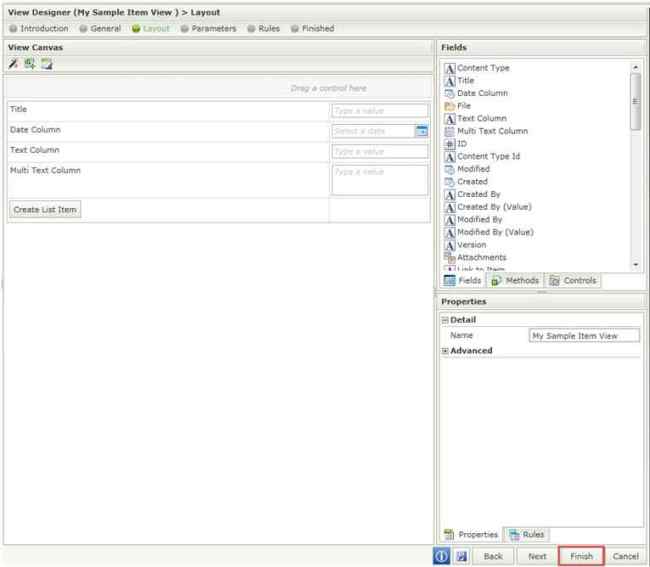Go to the Finished wizard step

click(313, 29)
